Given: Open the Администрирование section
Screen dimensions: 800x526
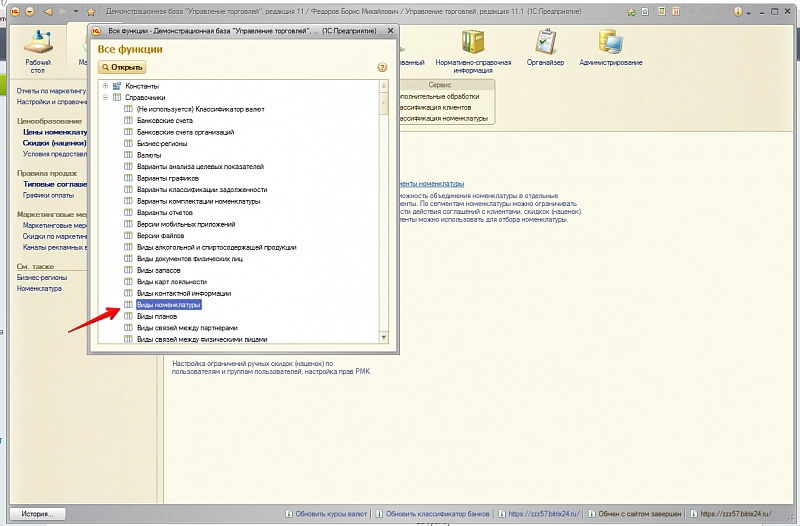Looking at the screenshot, I should [609, 48].
